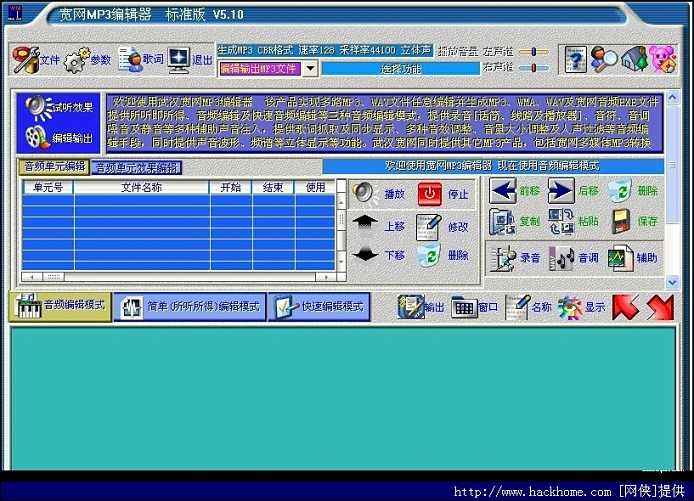This screenshot has width=694, height=501.
Task: Click the MP3 format info status text
Action: 324,50
